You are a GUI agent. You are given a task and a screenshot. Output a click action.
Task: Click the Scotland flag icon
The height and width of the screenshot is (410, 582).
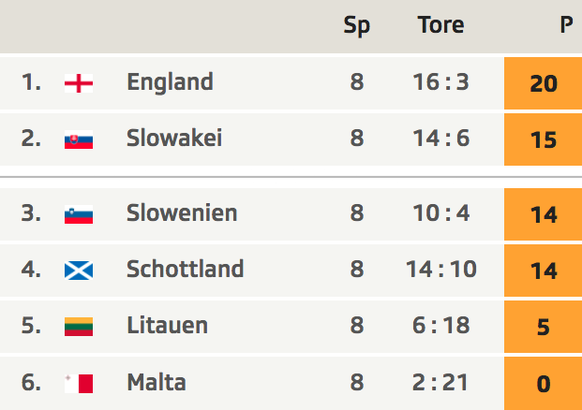pos(79,270)
